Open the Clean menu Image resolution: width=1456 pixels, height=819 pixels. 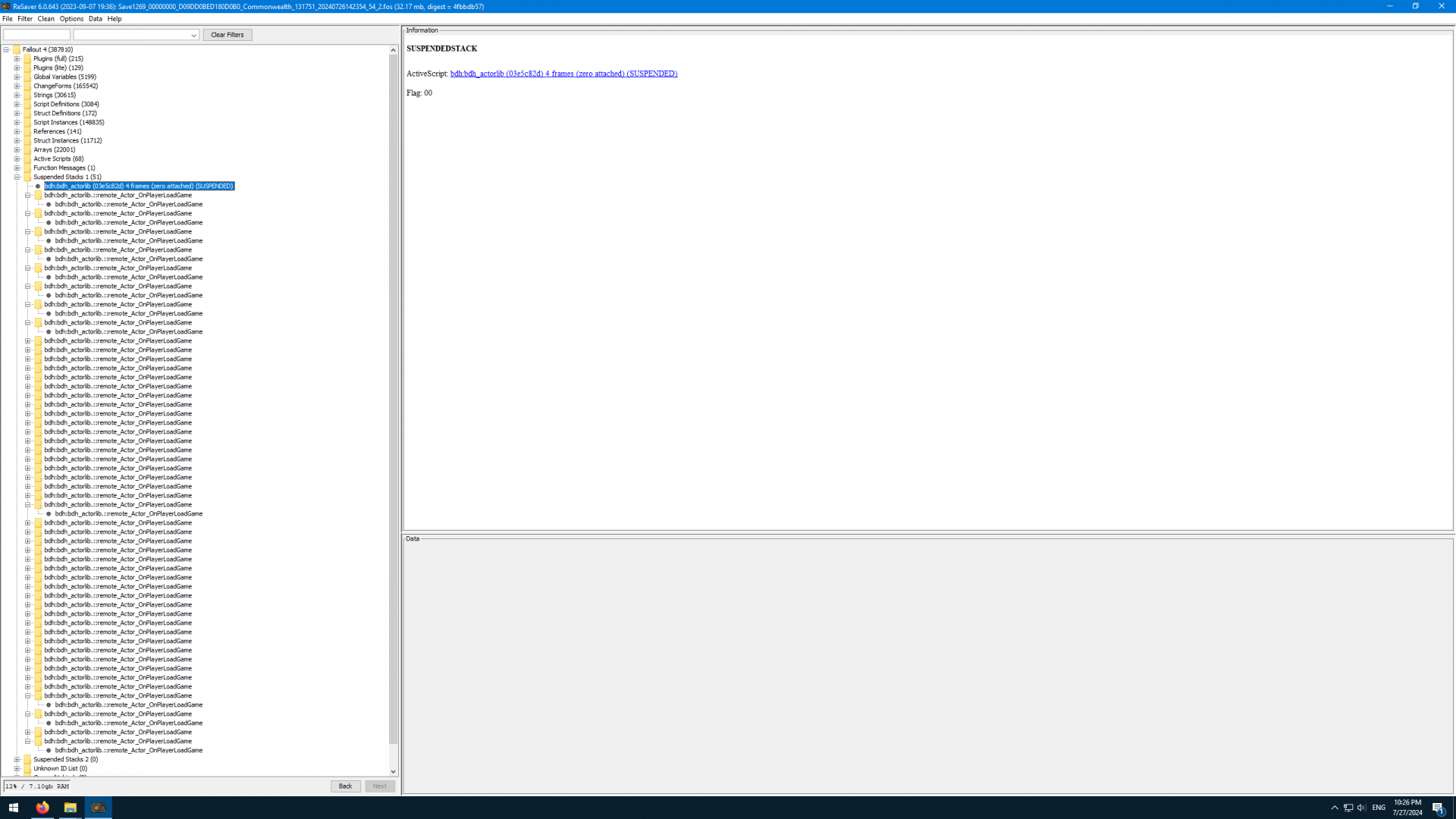[x=45, y=19]
